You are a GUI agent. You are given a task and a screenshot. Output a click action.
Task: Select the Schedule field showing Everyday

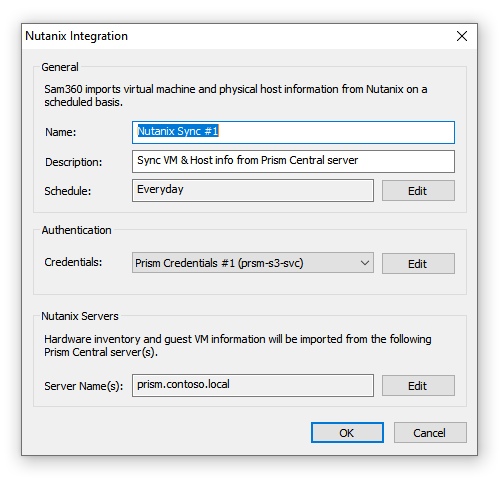coord(253,190)
